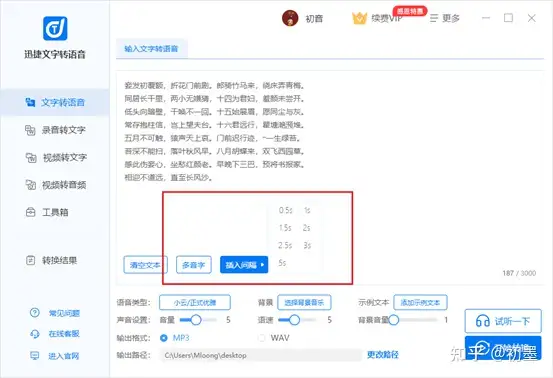
Task: Select WAV output format radio
Action: pos(261,338)
